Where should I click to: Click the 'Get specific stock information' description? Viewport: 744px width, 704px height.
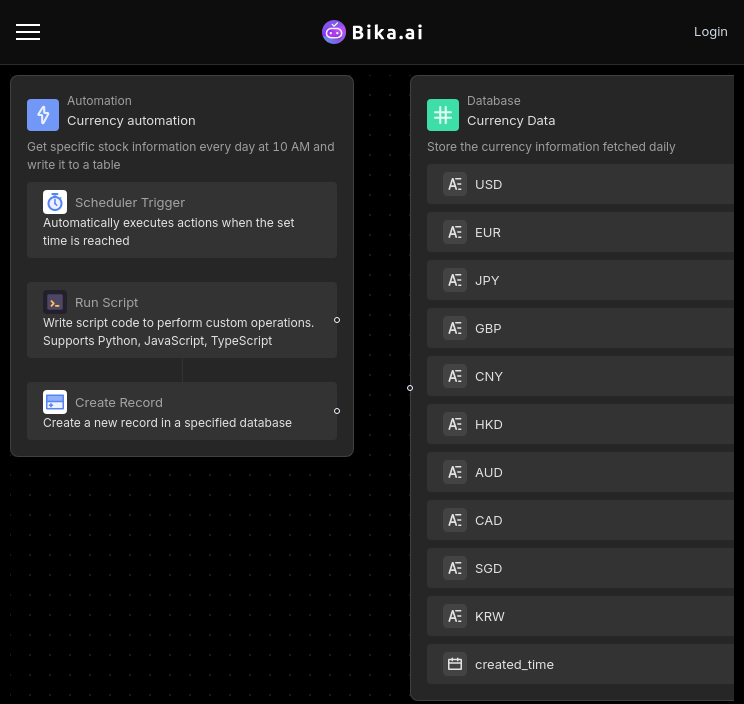point(181,156)
